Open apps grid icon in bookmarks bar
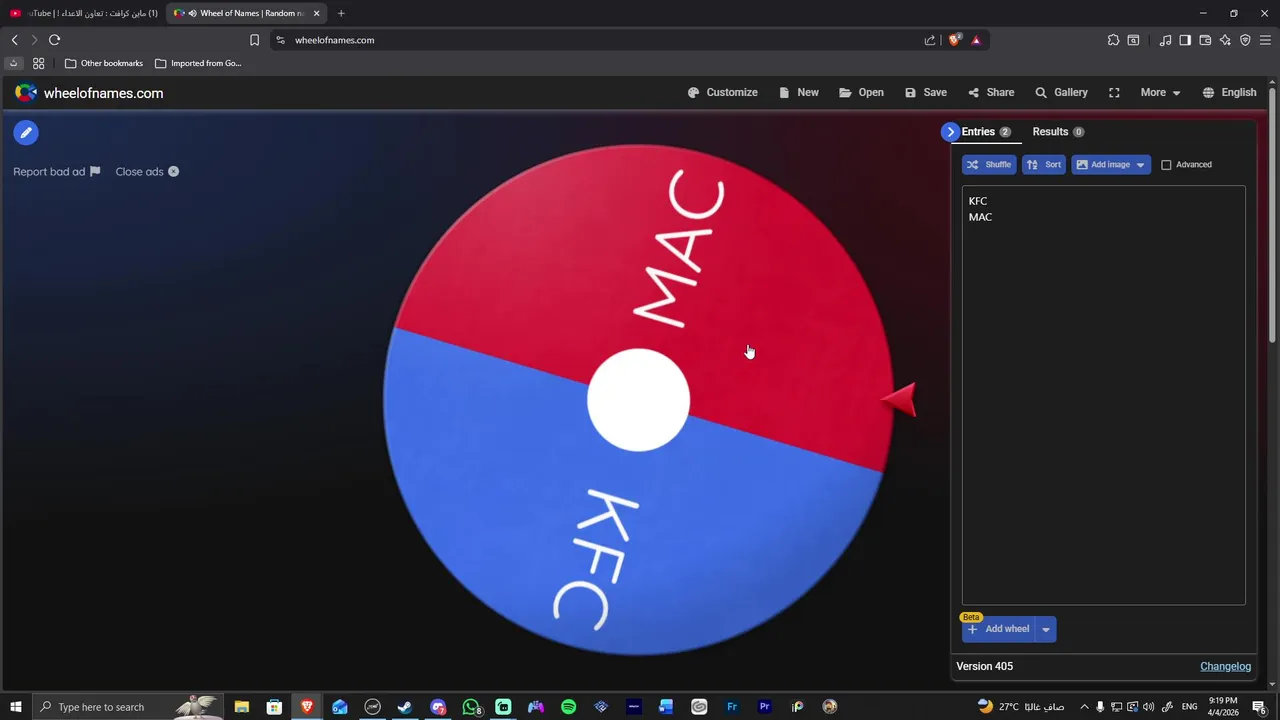 (x=38, y=63)
